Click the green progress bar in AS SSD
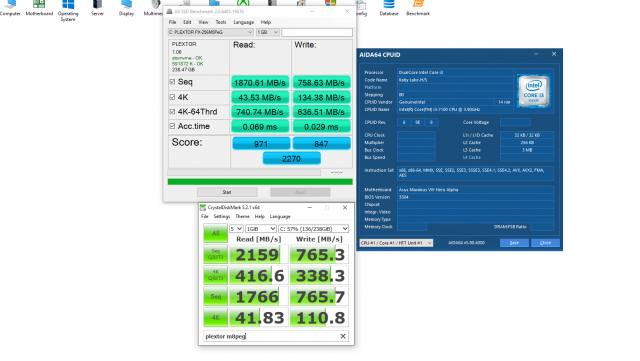 (x=260, y=182)
